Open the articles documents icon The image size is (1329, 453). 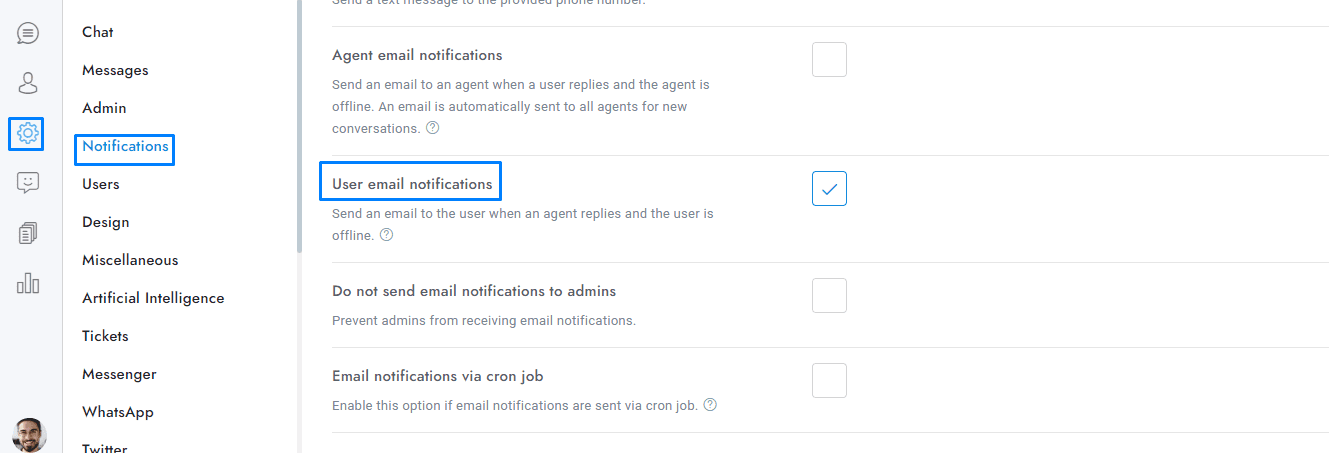28,233
